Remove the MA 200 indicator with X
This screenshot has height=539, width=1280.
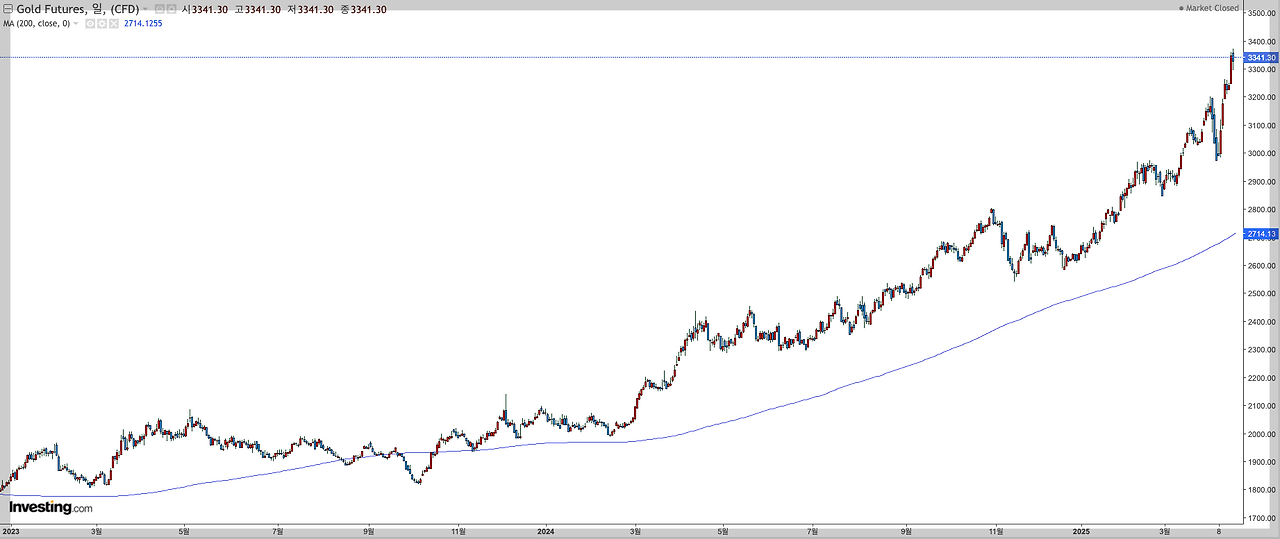click(114, 23)
